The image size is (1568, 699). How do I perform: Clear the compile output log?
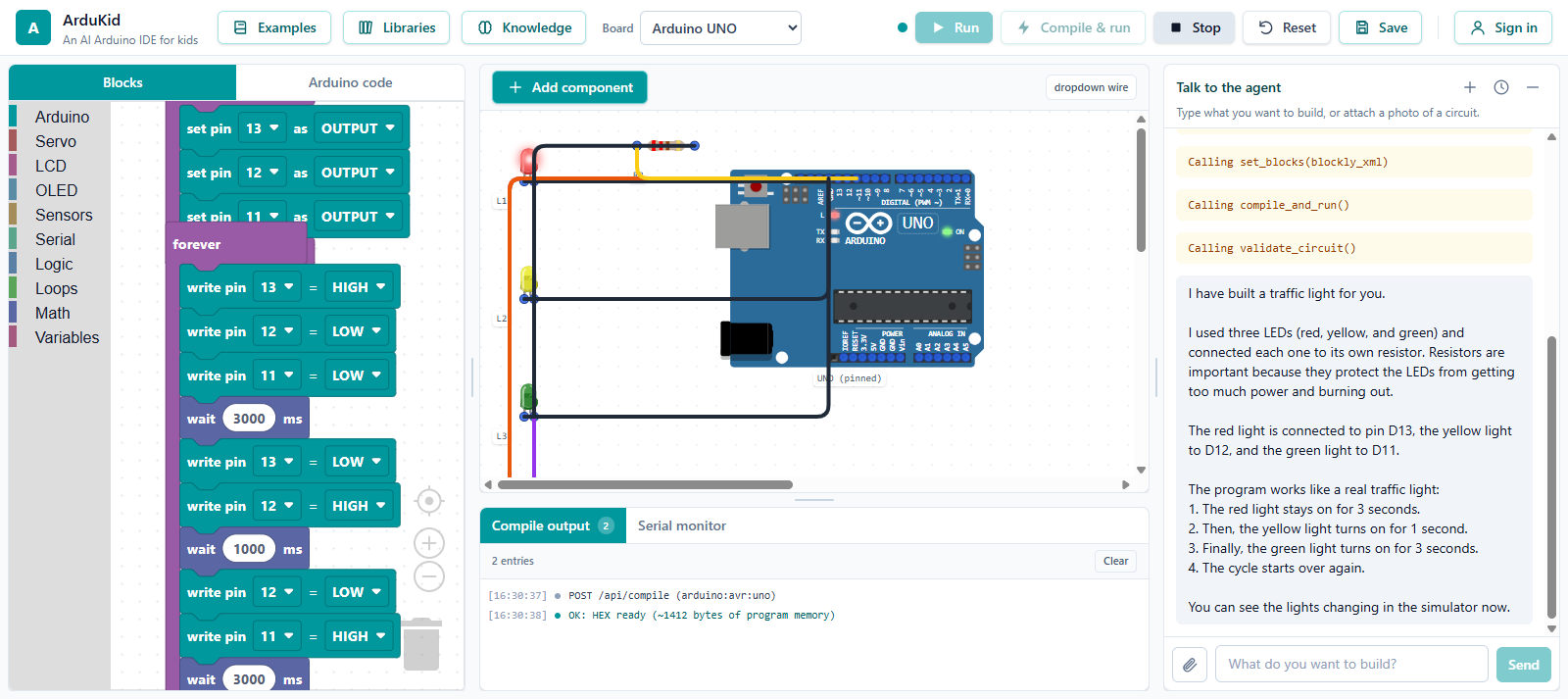(1115, 561)
